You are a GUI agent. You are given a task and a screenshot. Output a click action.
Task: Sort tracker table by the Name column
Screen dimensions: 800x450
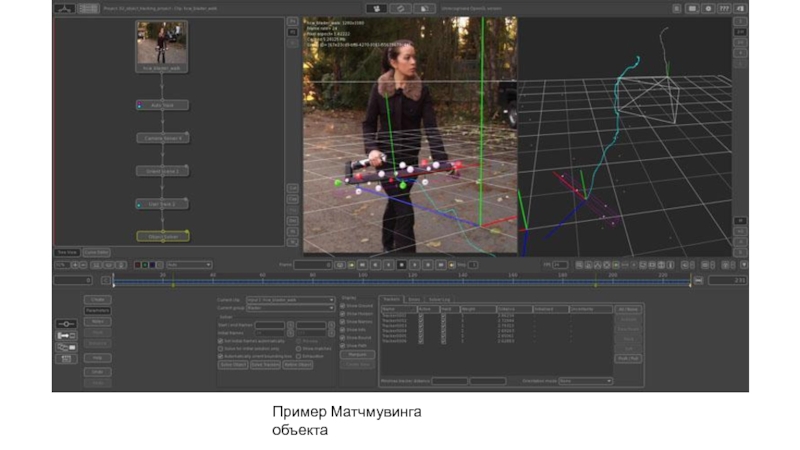[x=398, y=309]
